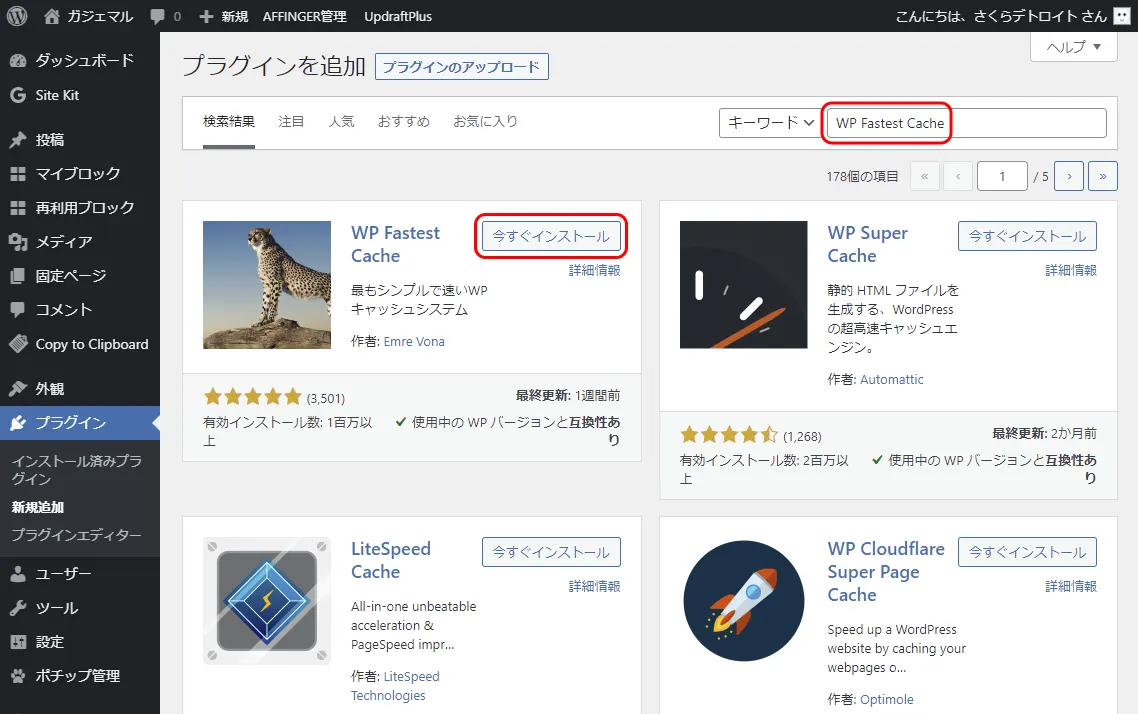The image size is (1138, 714).
Task: Open the WP Super Cache title link
Action: pos(867,245)
